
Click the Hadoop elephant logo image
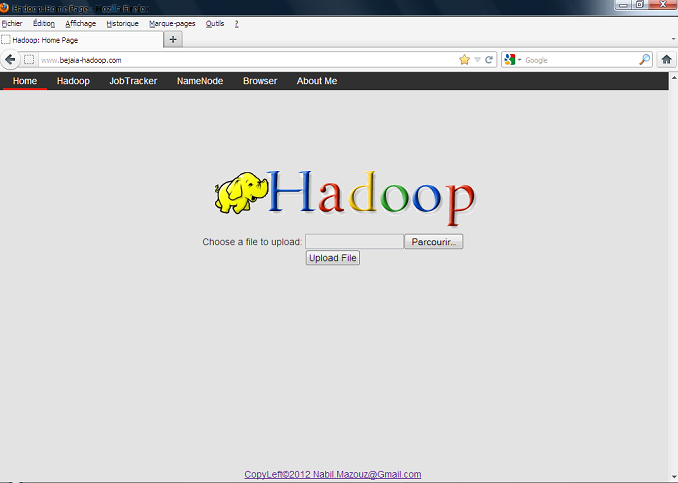(345, 197)
